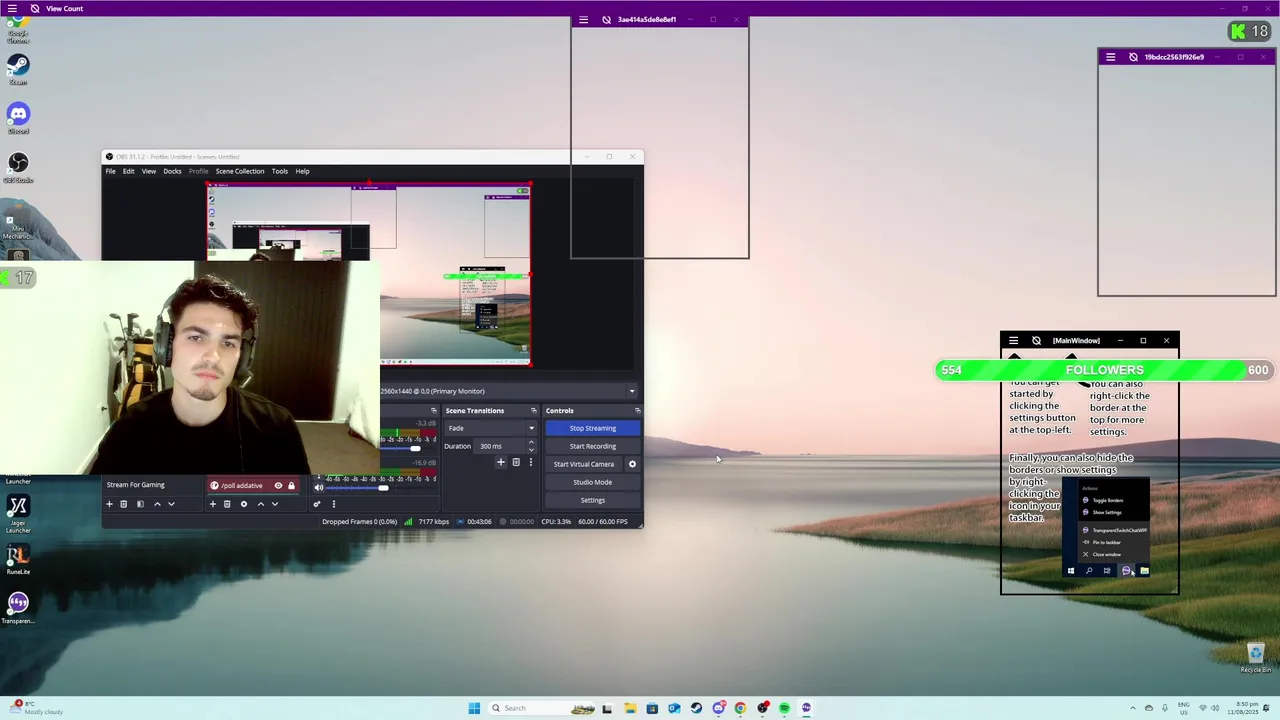Screen dimensions: 1280x720
Task: Open hamburger menu in View Count window
Action: (x=12, y=8)
